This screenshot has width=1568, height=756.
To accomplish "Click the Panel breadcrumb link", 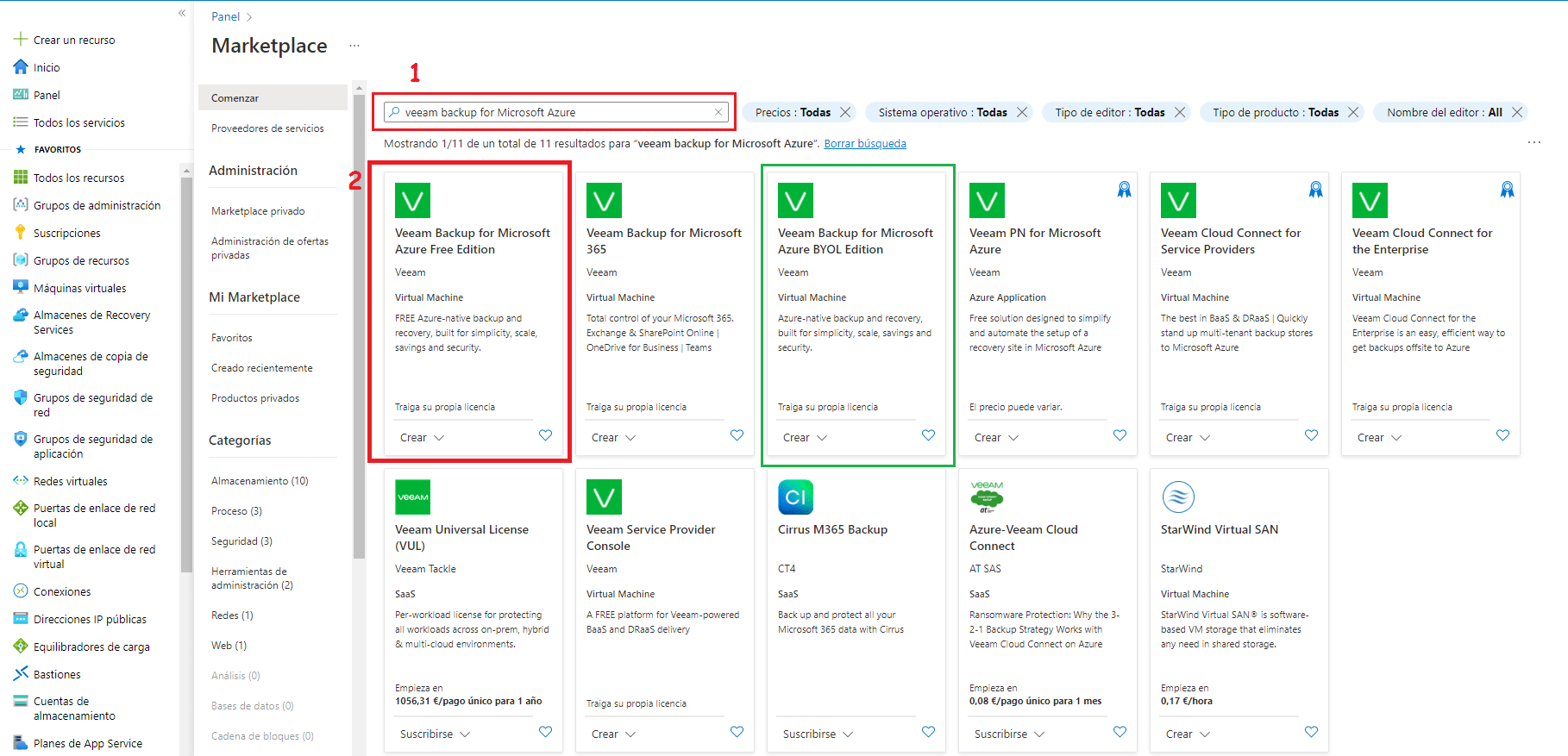I will [226, 16].
